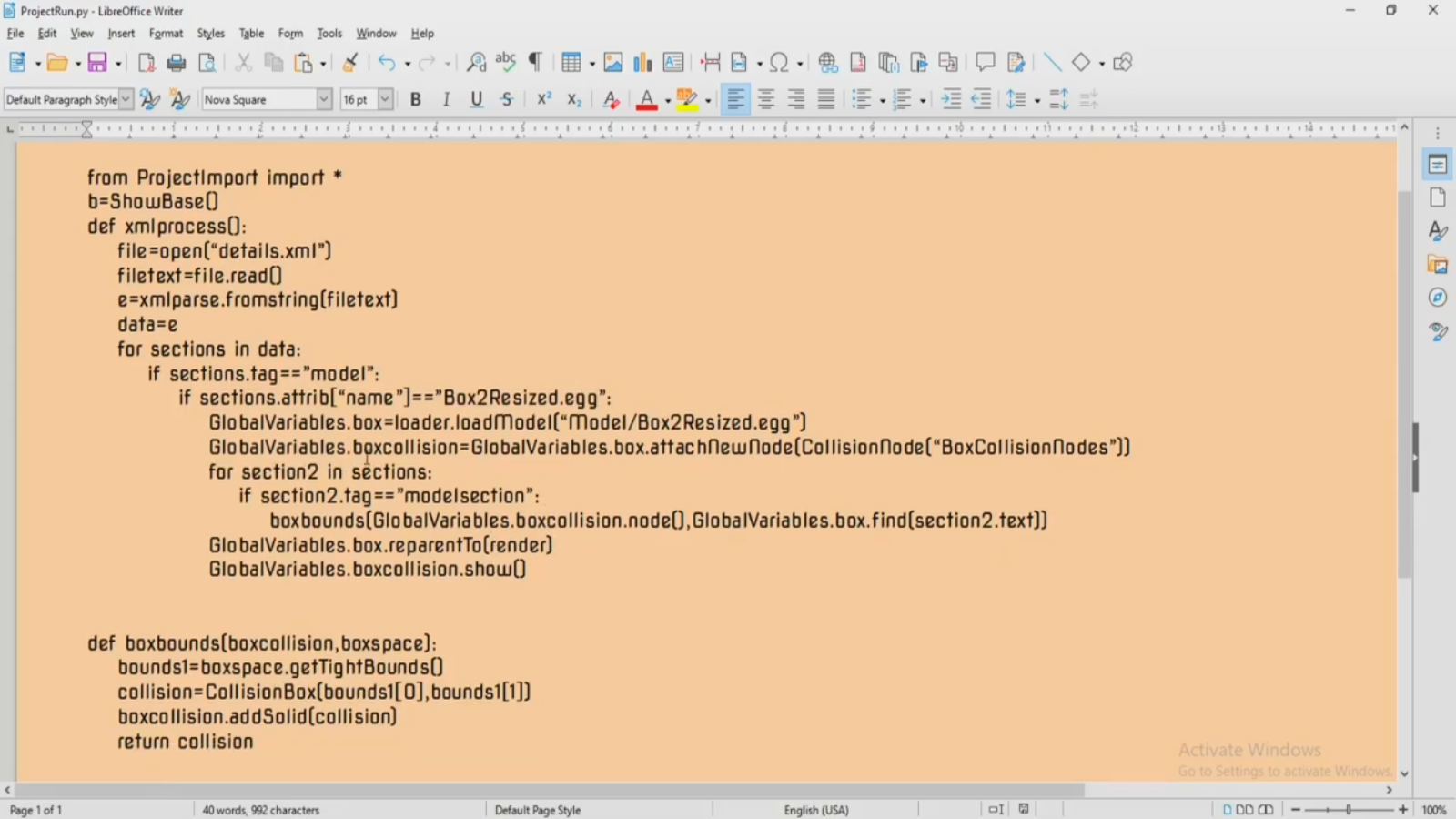Toggle italic formatting
This screenshot has width=1456, height=819.
[x=446, y=99]
